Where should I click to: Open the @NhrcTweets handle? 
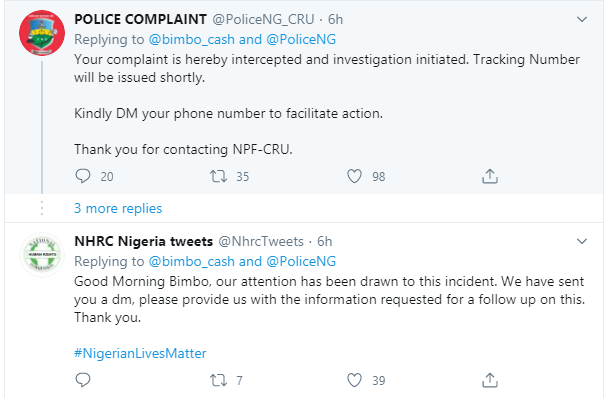(x=261, y=241)
